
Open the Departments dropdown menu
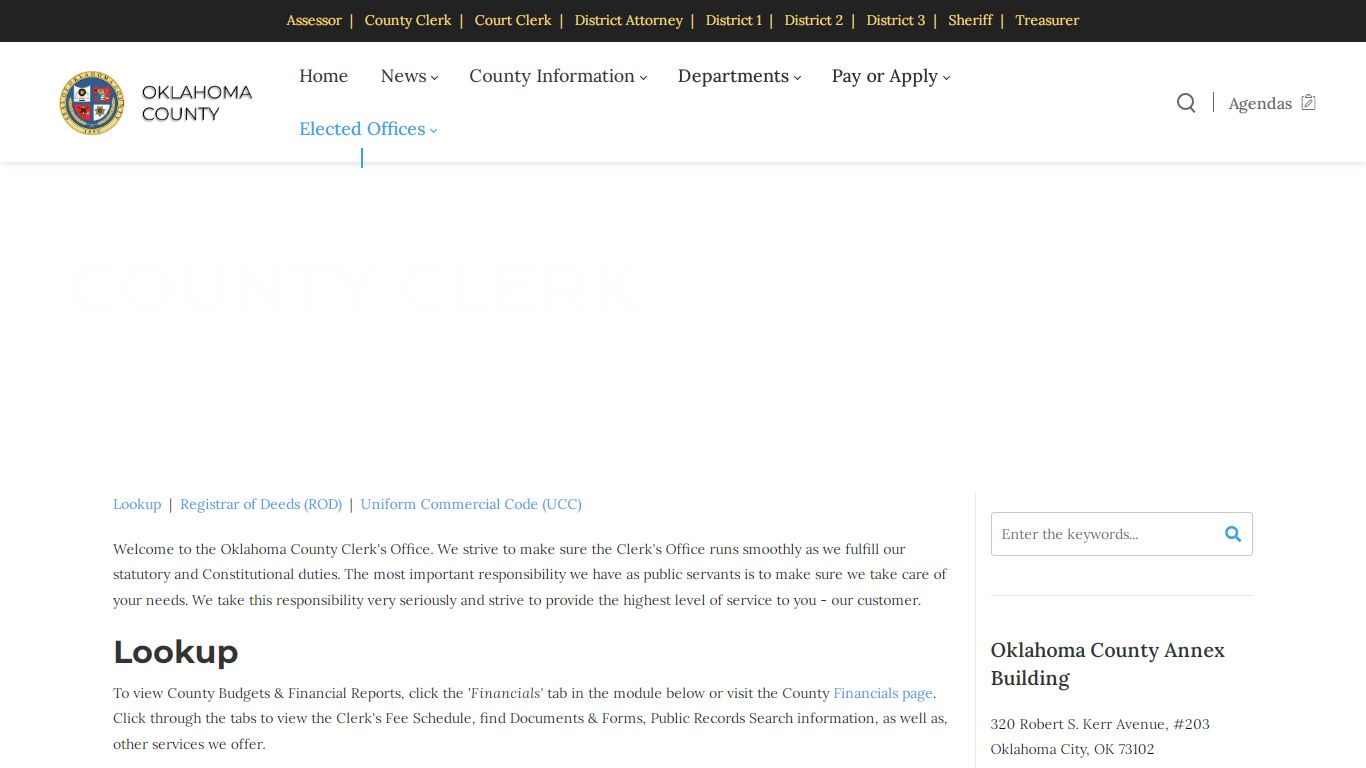point(739,76)
